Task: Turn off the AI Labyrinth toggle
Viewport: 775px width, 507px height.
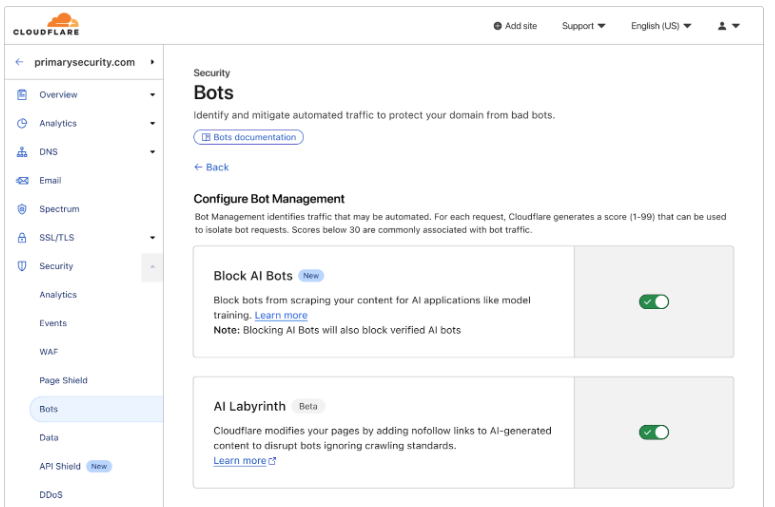Action: 653,432
